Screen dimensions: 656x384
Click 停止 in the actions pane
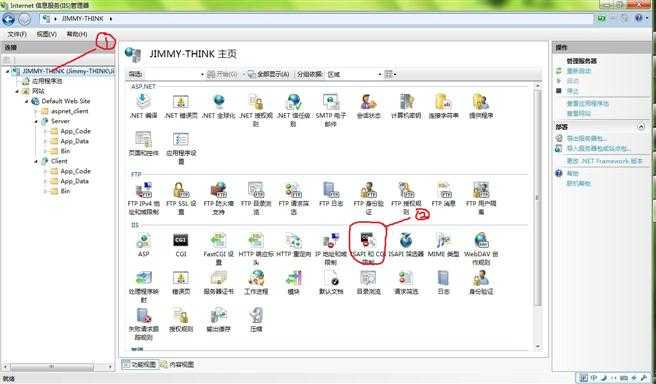tap(572, 91)
